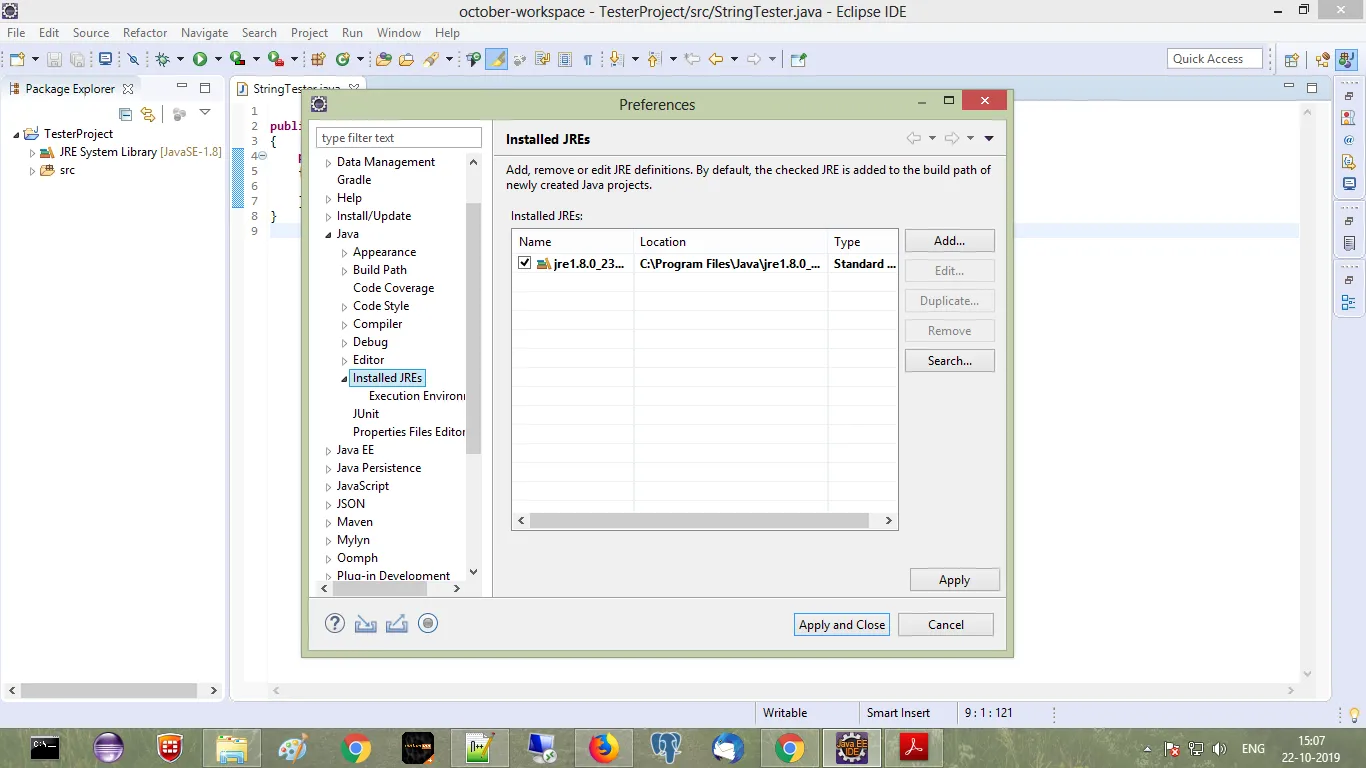Click the yellow Back navigation arrow in the toolbar
1366x768 pixels.
pyautogui.click(x=716, y=60)
